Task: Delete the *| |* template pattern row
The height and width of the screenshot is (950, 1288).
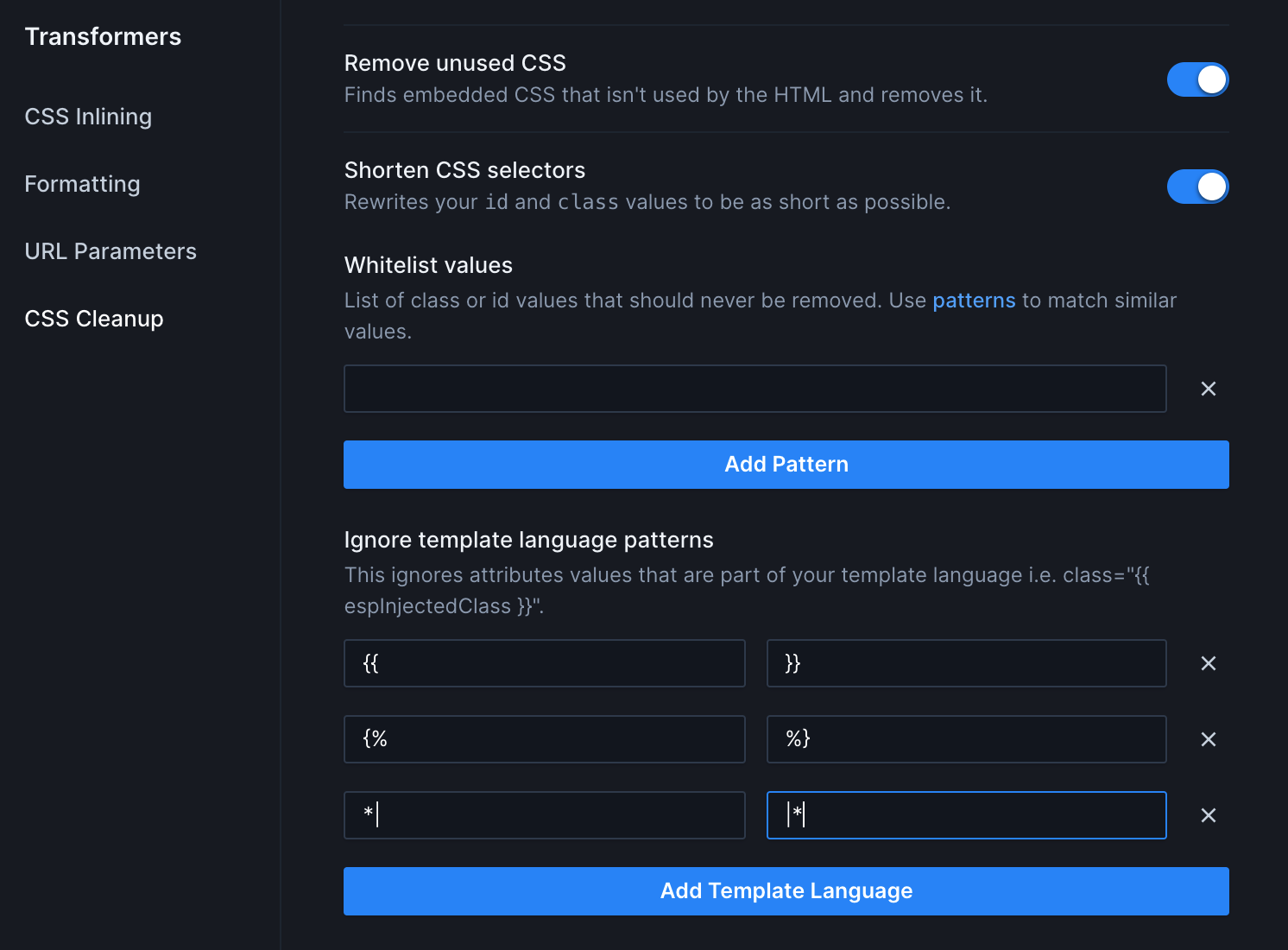Action: tap(1209, 815)
